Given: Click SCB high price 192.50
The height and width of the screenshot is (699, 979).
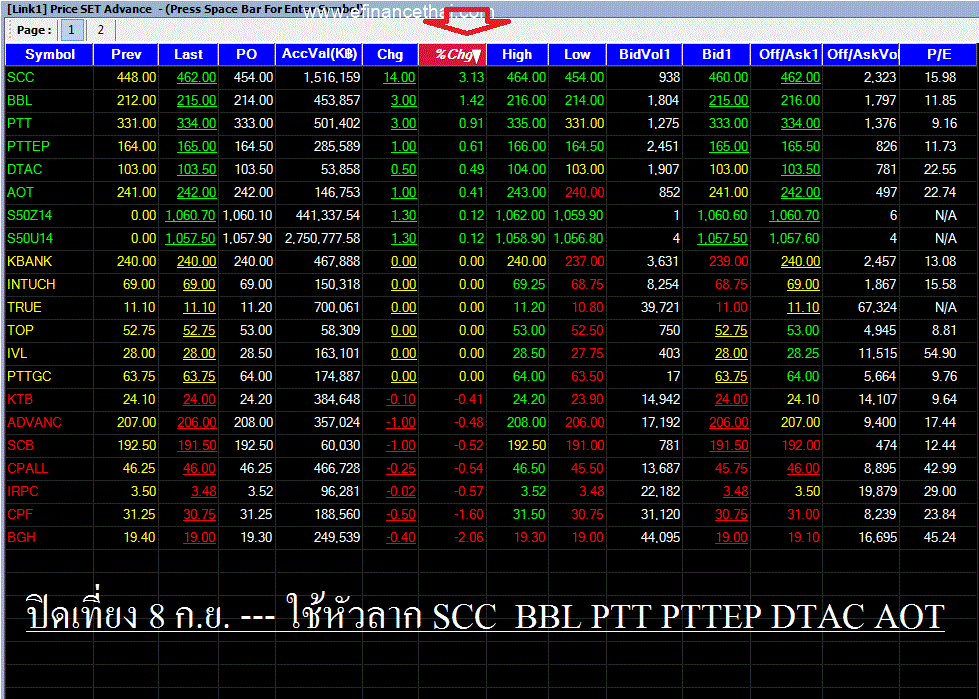Looking at the screenshot, I should (x=526, y=446).
